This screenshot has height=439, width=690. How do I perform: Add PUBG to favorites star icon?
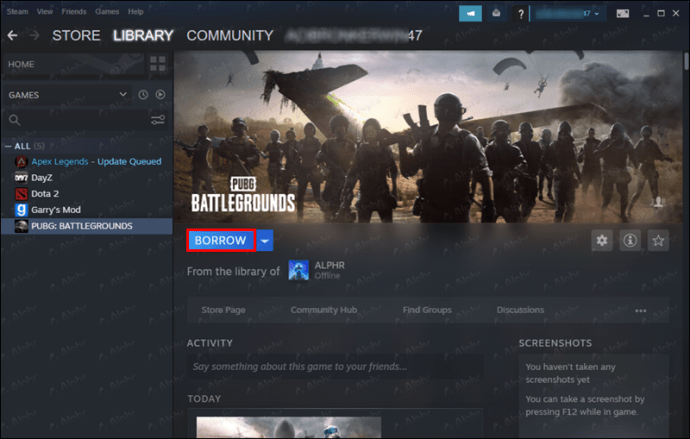(658, 241)
